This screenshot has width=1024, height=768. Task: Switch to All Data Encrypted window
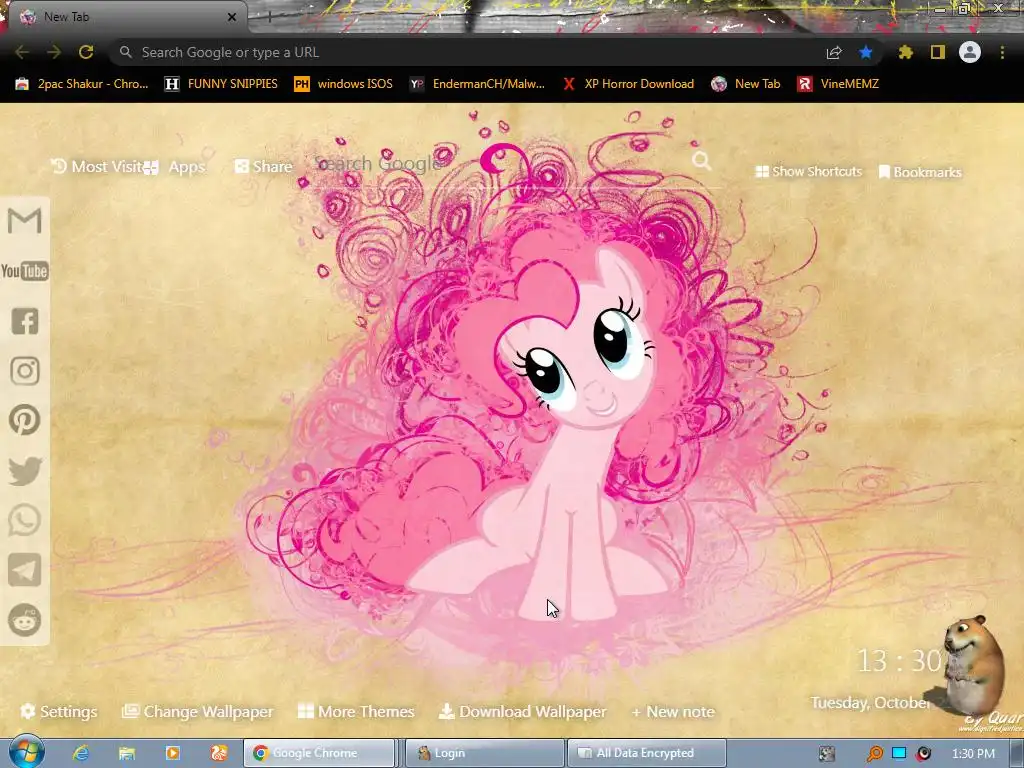click(x=647, y=753)
